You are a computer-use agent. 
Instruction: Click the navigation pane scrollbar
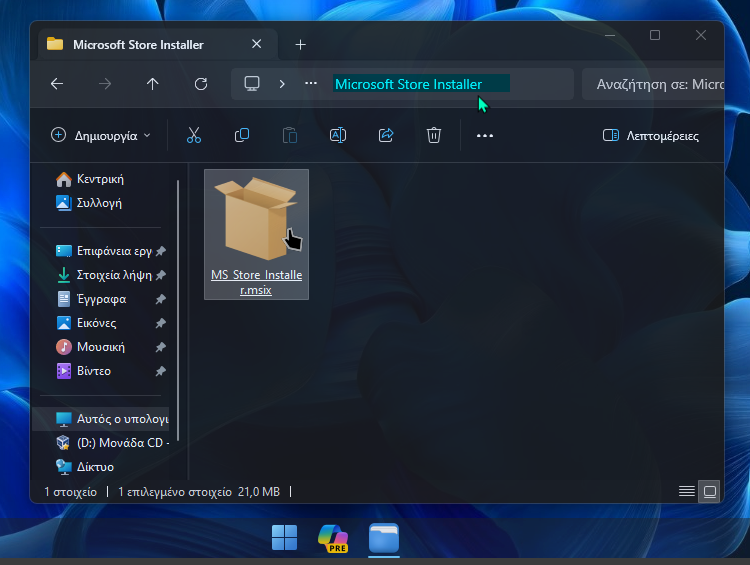pyautogui.click(x=178, y=311)
